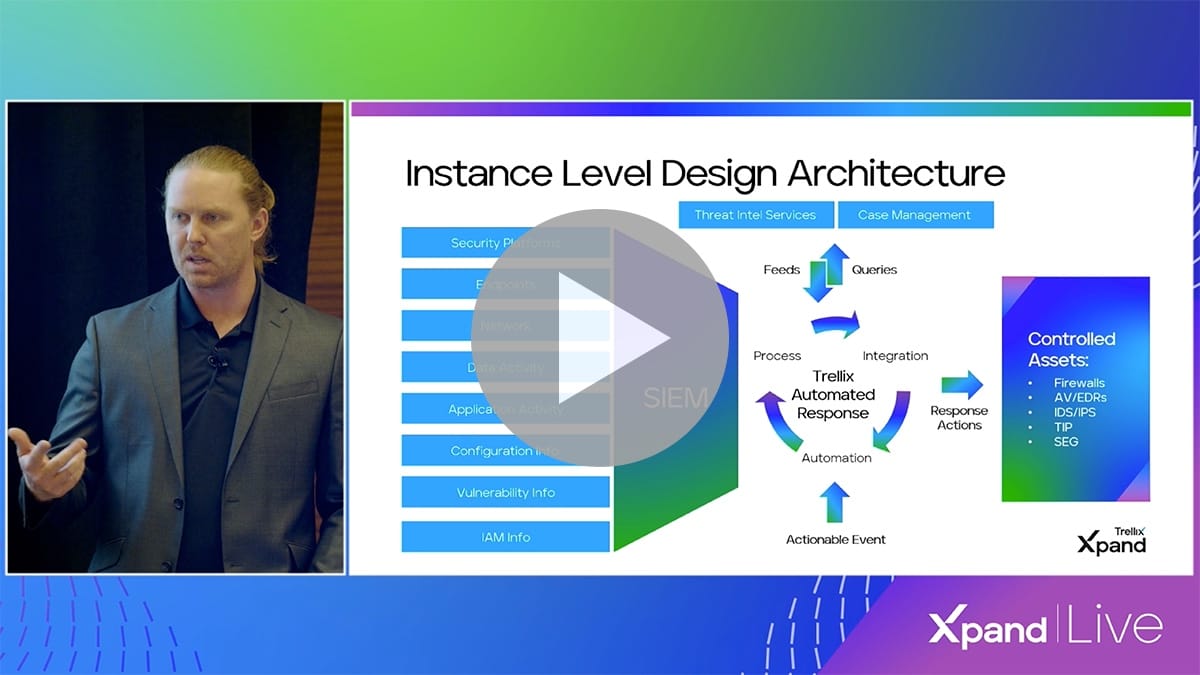Select the Configuration Info box
The height and width of the screenshot is (675, 1200).
click(x=505, y=450)
